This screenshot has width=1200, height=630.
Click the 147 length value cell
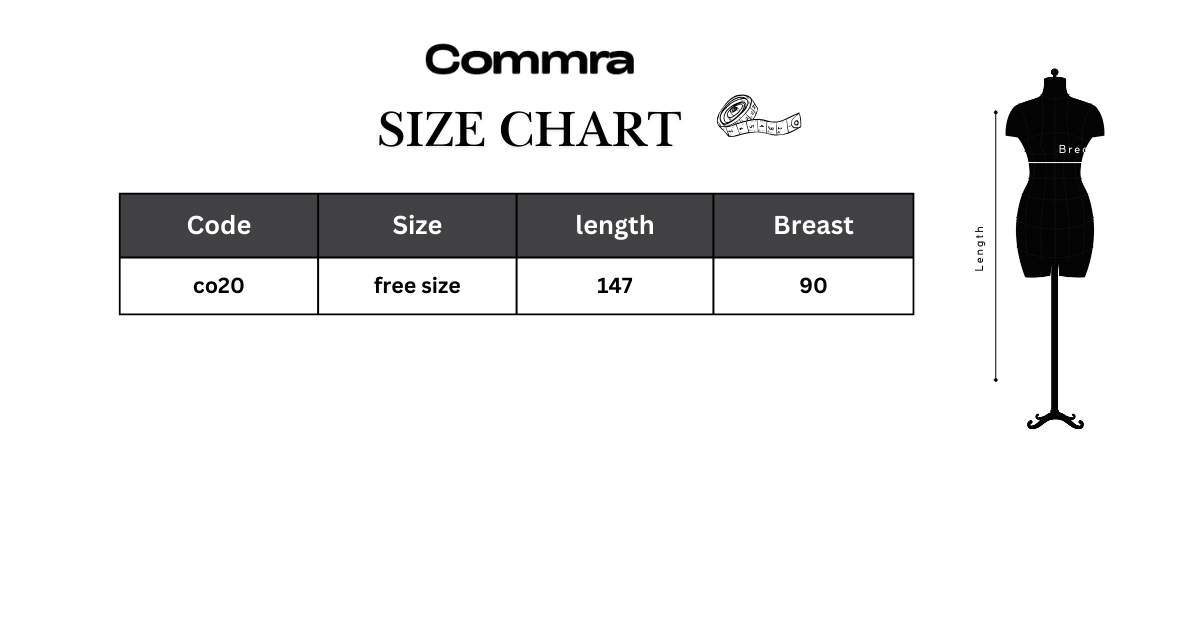[x=615, y=286]
